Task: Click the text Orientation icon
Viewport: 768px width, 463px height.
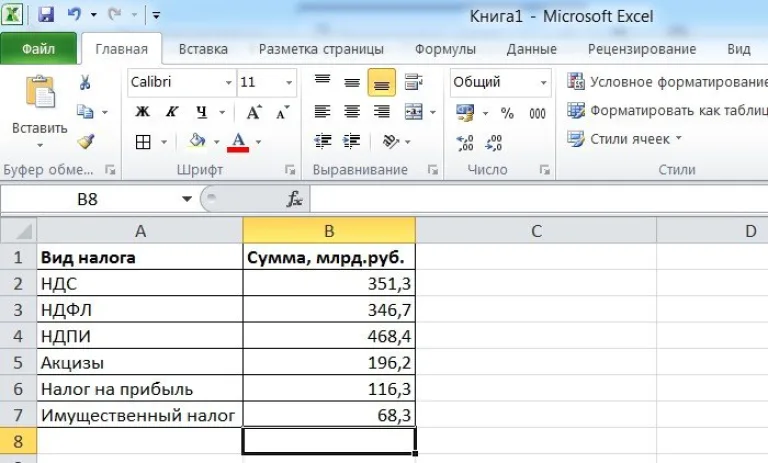Action: point(391,142)
